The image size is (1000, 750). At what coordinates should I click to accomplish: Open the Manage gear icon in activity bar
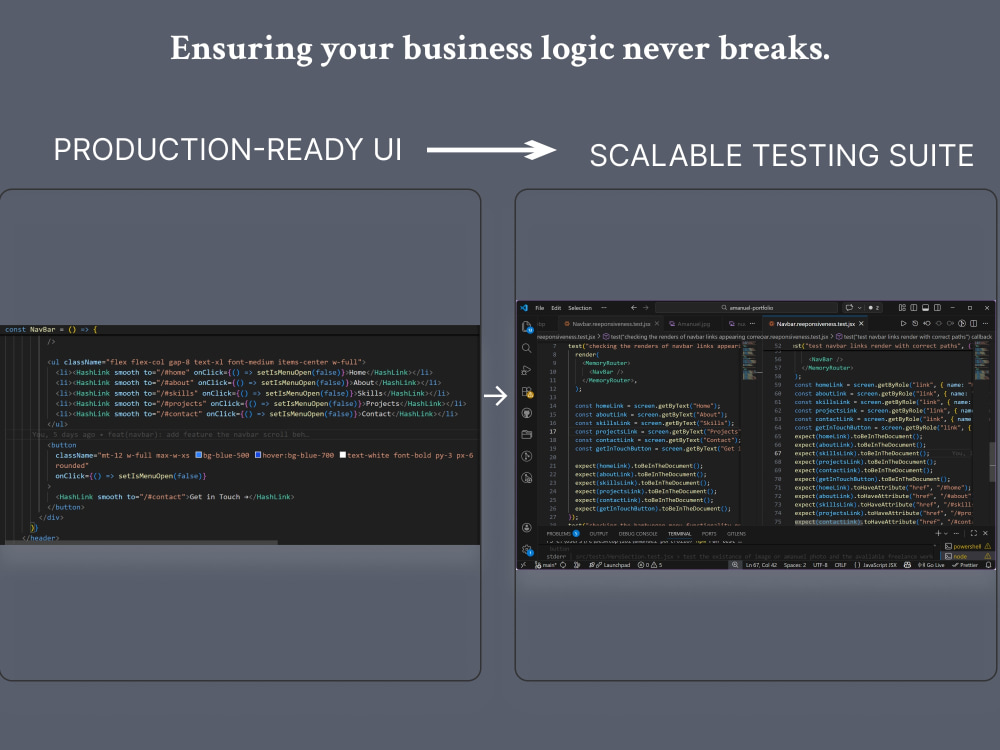[x=527, y=549]
